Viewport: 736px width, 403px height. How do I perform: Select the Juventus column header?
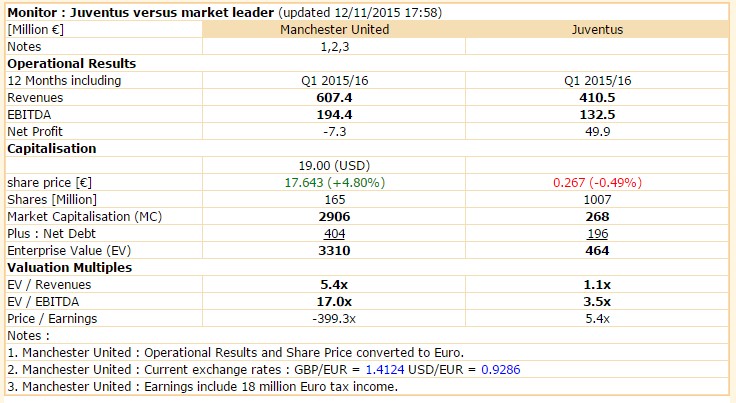pyautogui.click(x=598, y=29)
